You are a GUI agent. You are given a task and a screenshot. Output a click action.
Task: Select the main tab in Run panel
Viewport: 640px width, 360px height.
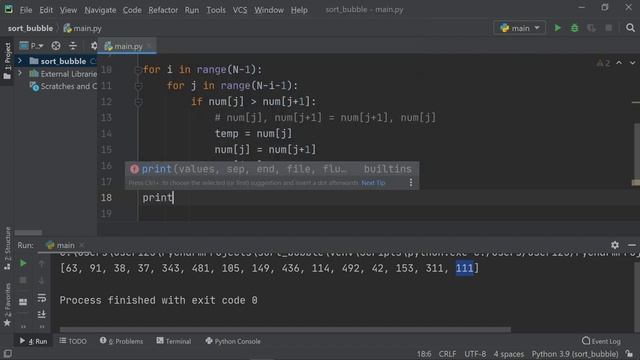[60, 245]
